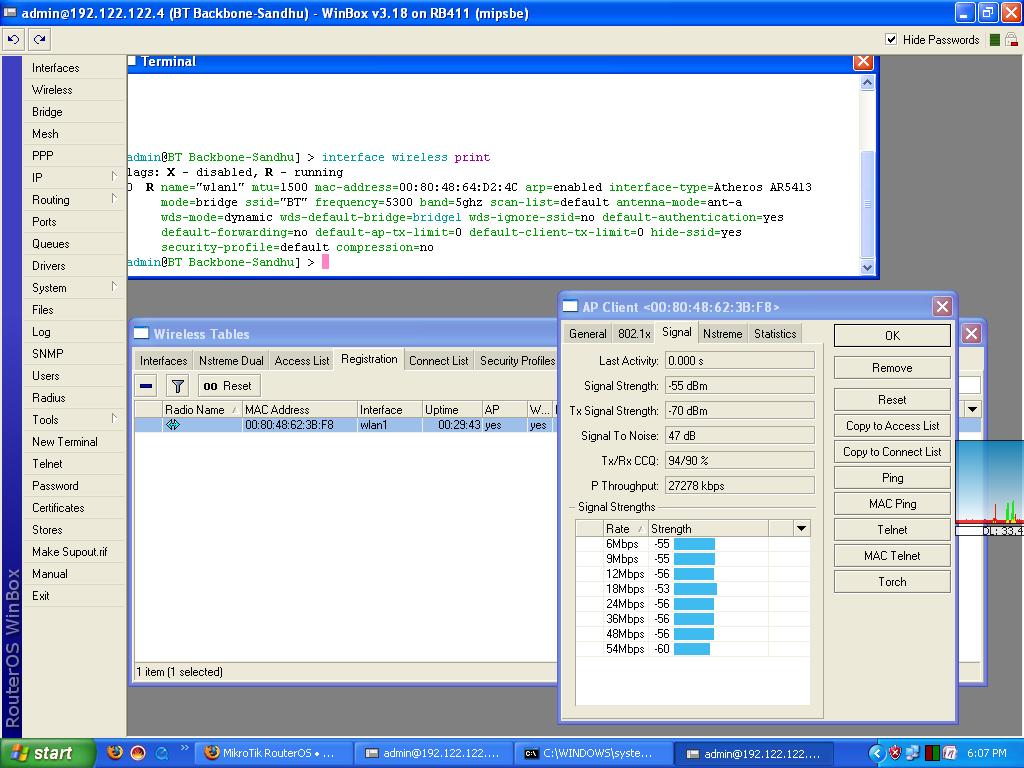Screen dimensions: 1024x768
Task: Sort by the Radio Name column header
Action: click(x=201, y=409)
